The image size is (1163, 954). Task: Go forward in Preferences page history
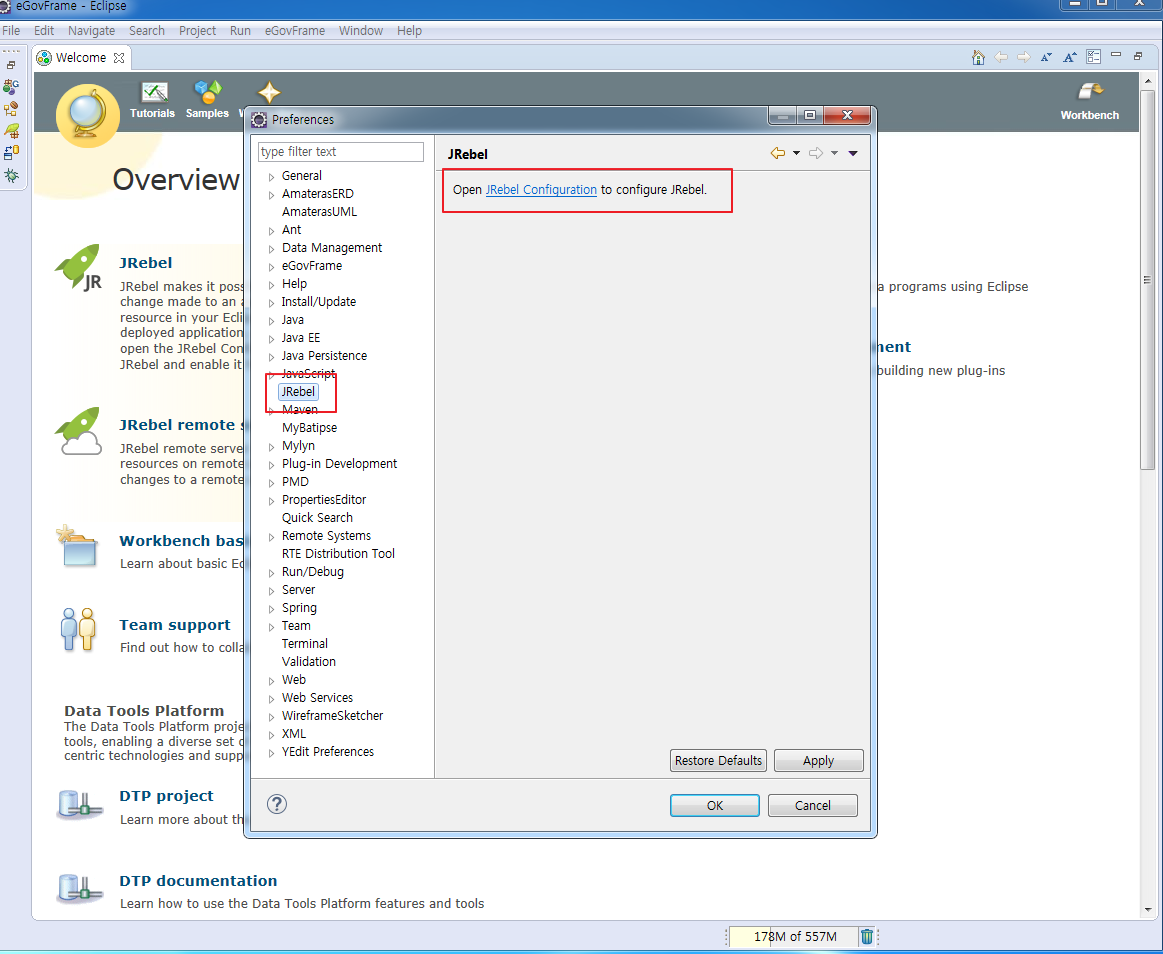pos(816,153)
